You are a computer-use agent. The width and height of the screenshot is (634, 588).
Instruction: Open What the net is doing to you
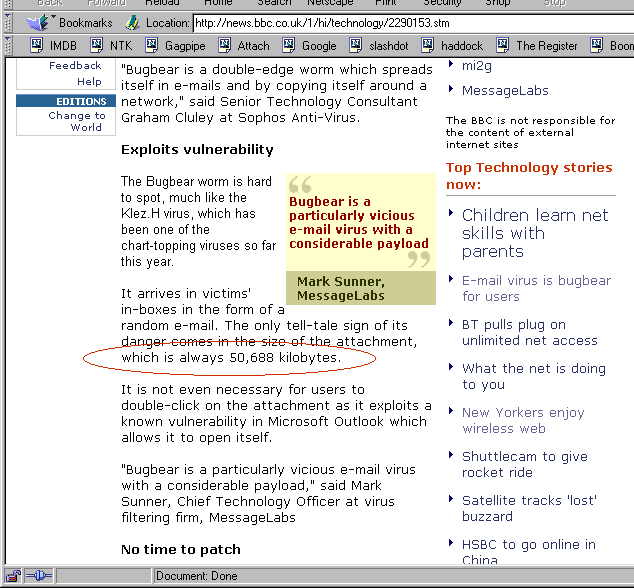534,376
